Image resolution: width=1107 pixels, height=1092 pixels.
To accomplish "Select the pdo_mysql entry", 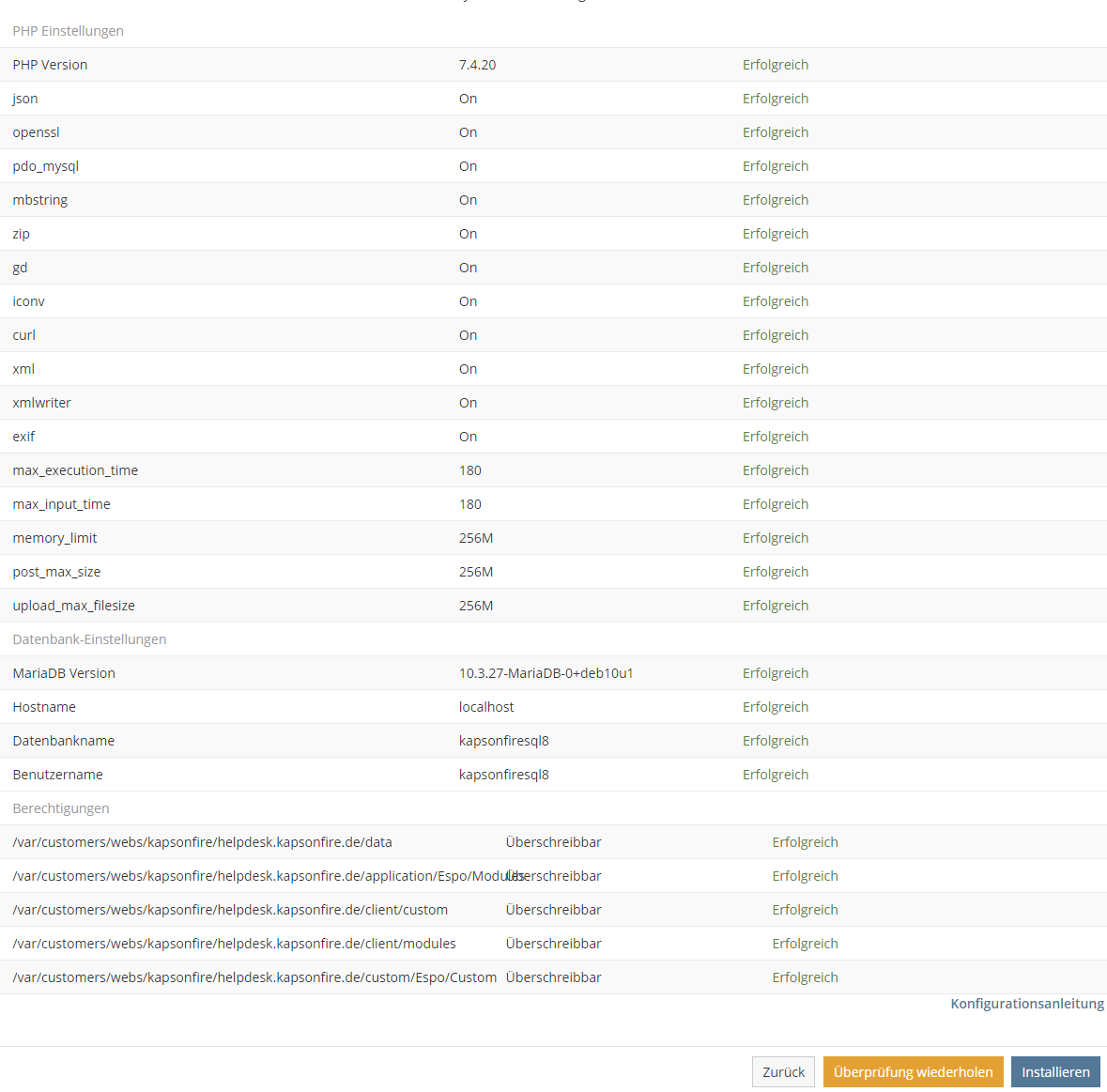I will pyautogui.click(x=45, y=165).
